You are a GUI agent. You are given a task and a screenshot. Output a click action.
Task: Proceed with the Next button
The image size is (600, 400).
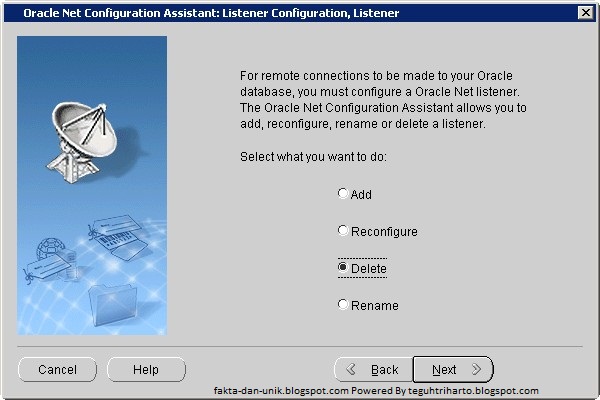(x=453, y=369)
